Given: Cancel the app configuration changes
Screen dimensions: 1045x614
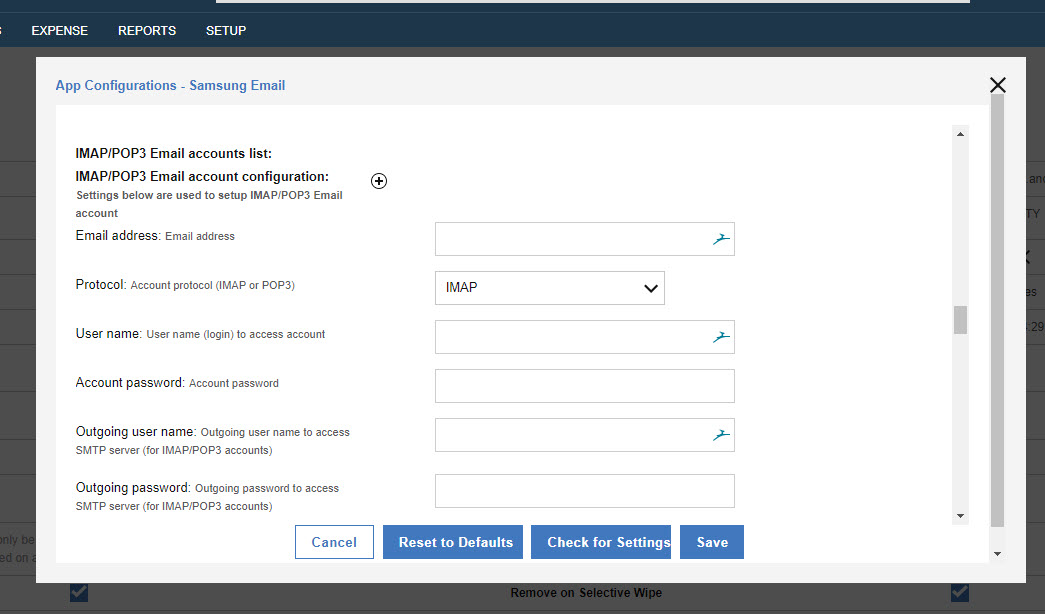Looking at the screenshot, I should point(334,541).
